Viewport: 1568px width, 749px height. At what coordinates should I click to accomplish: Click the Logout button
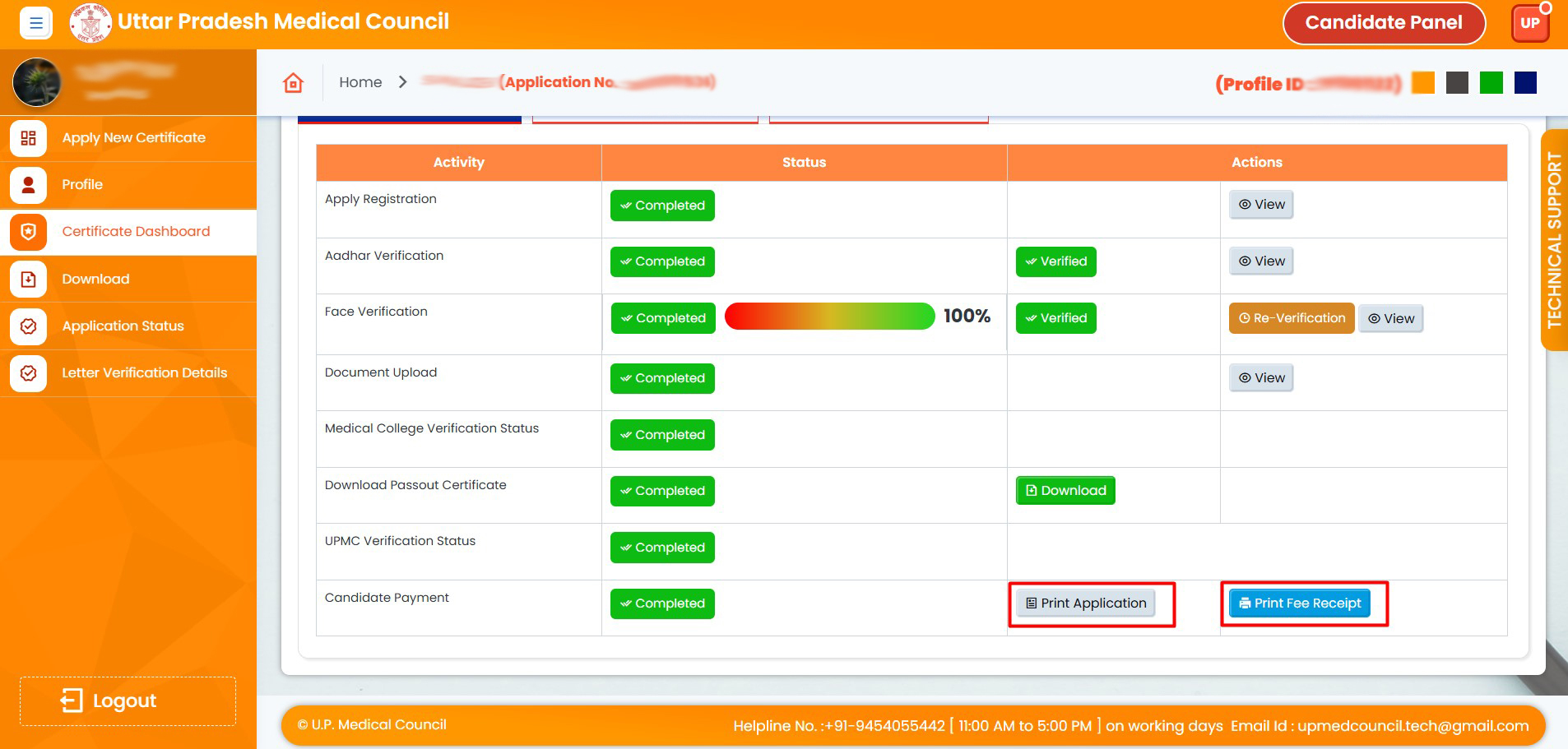(x=128, y=701)
